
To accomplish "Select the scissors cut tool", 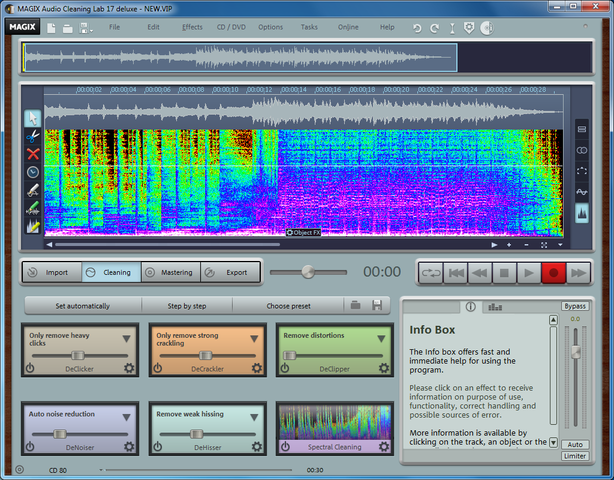I will (33, 136).
